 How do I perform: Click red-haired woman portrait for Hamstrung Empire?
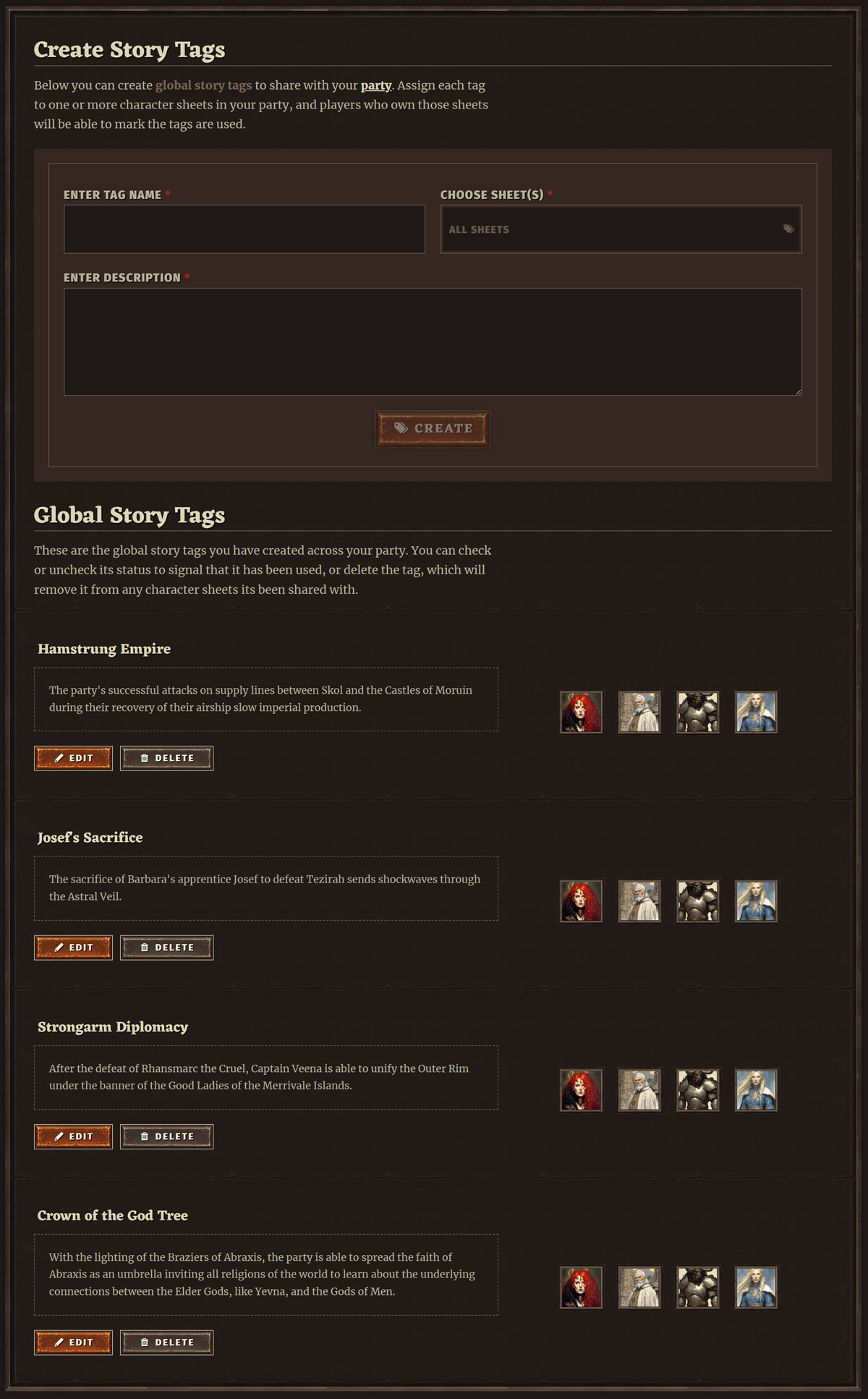(581, 712)
